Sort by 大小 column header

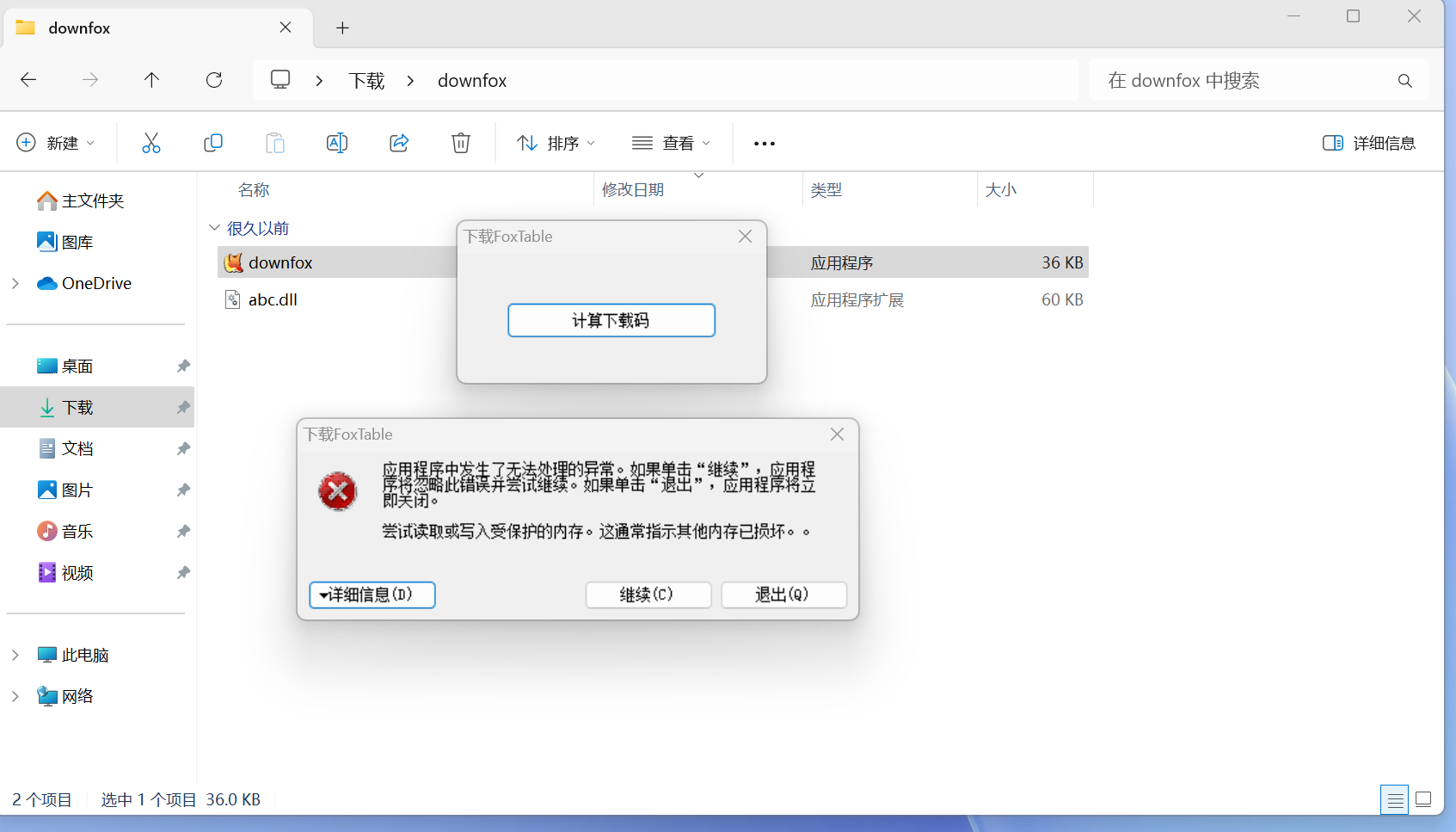tap(1001, 189)
